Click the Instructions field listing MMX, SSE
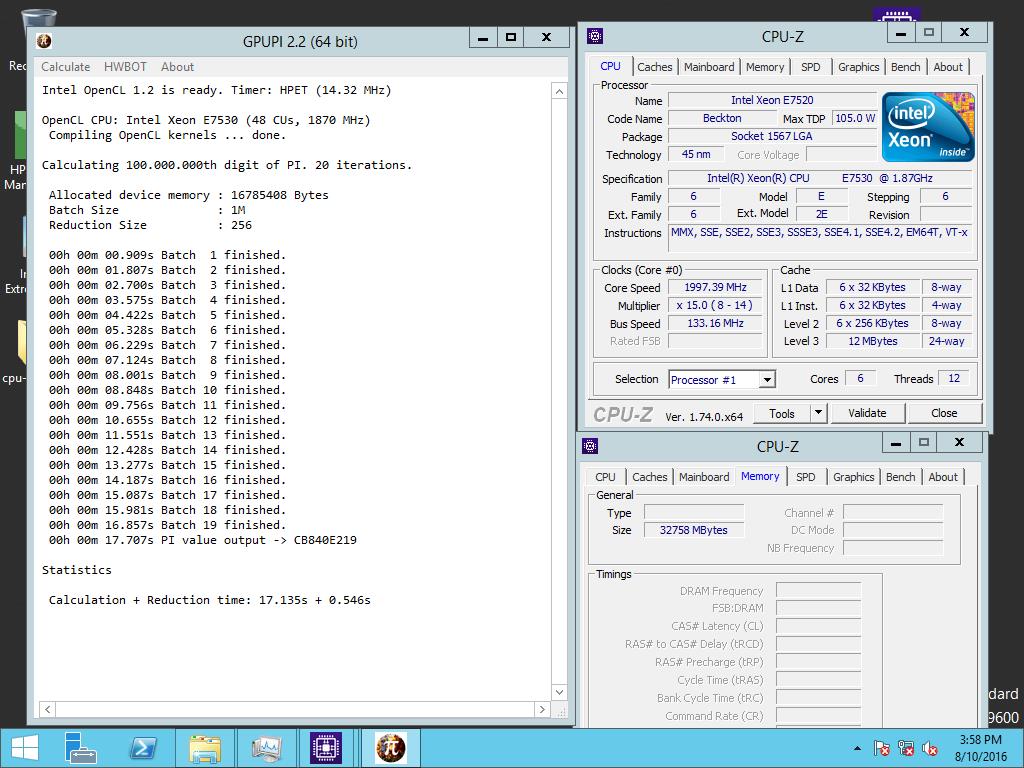Image resolution: width=1024 pixels, height=768 pixels. pyautogui.click(x=820, y=238)
